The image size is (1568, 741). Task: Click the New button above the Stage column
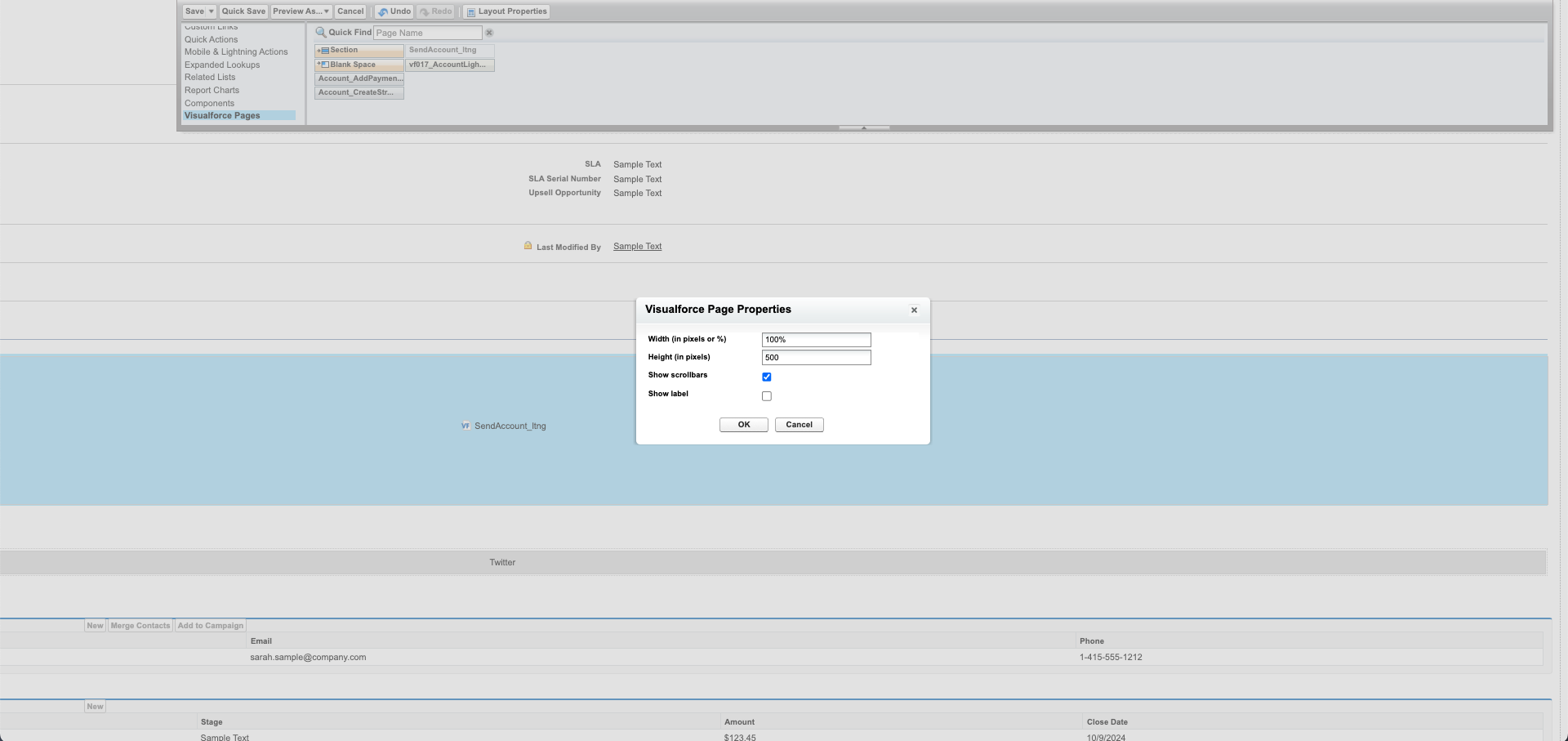(95, 707)
